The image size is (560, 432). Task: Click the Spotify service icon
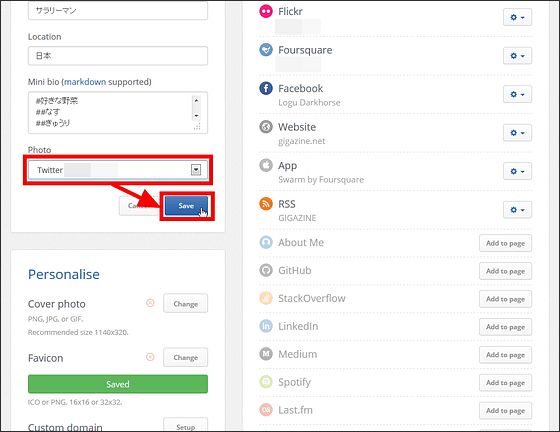tap(266, 382)
